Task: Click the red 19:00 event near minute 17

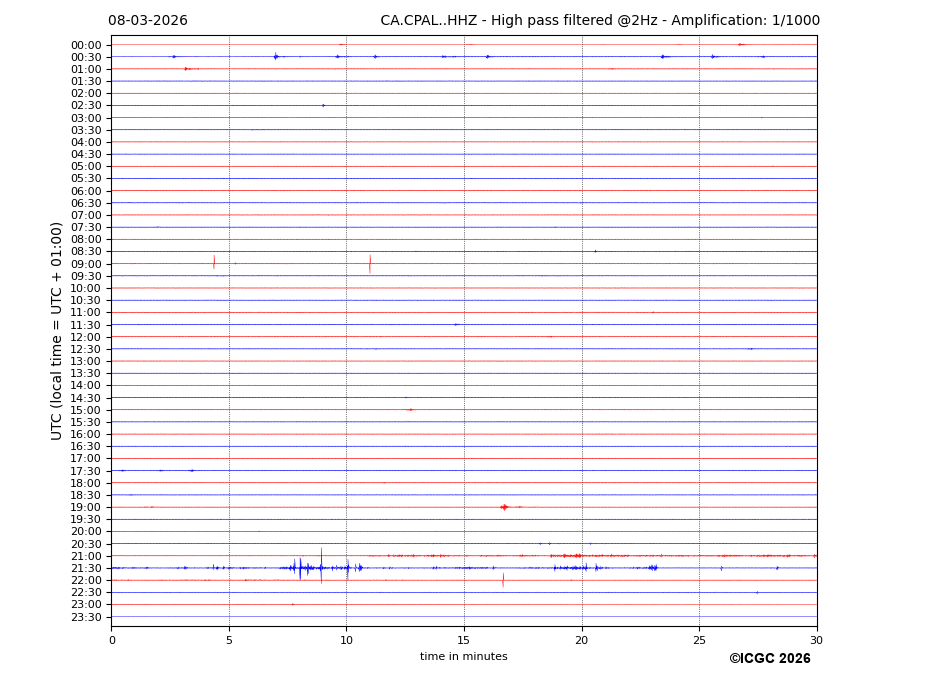Action: 504,507
